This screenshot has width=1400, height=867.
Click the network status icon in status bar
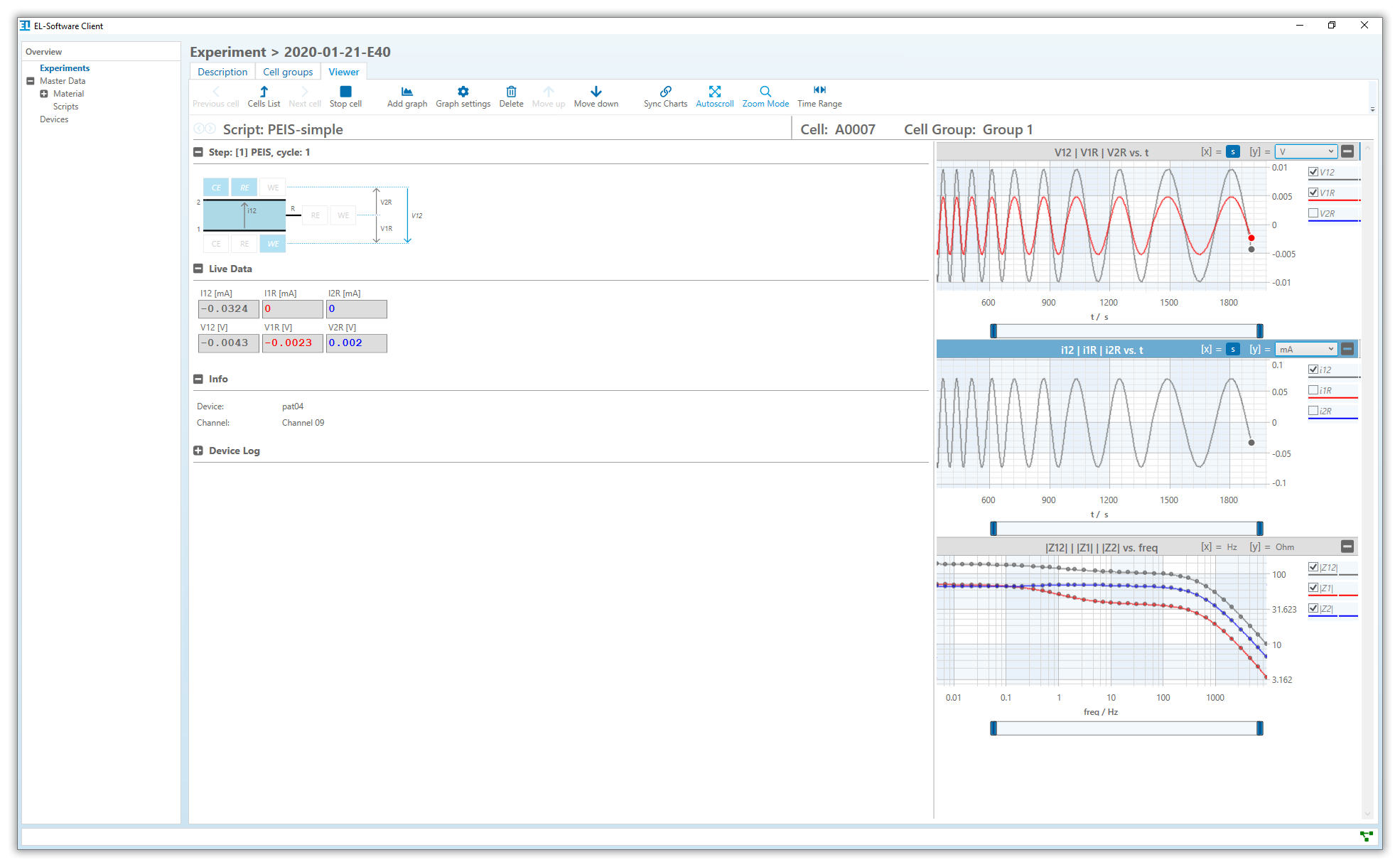tap(1366, 836)
